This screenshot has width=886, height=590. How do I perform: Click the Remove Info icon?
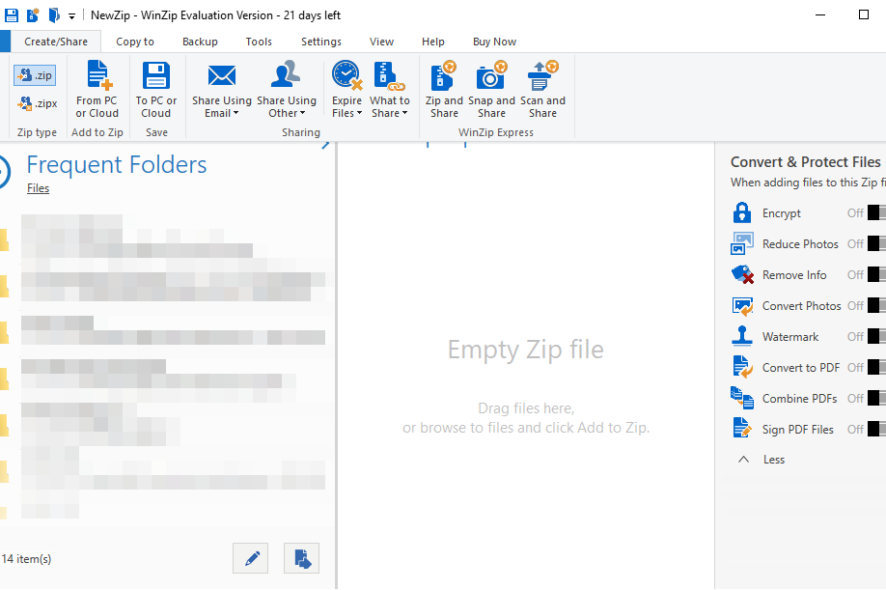click(x=742, y=275)
